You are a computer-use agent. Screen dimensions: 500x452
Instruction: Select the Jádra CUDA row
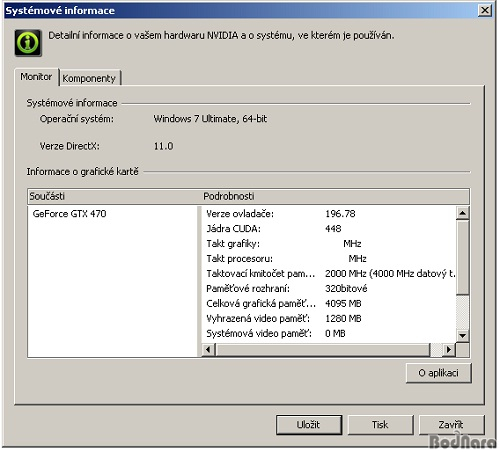point(328,229)
